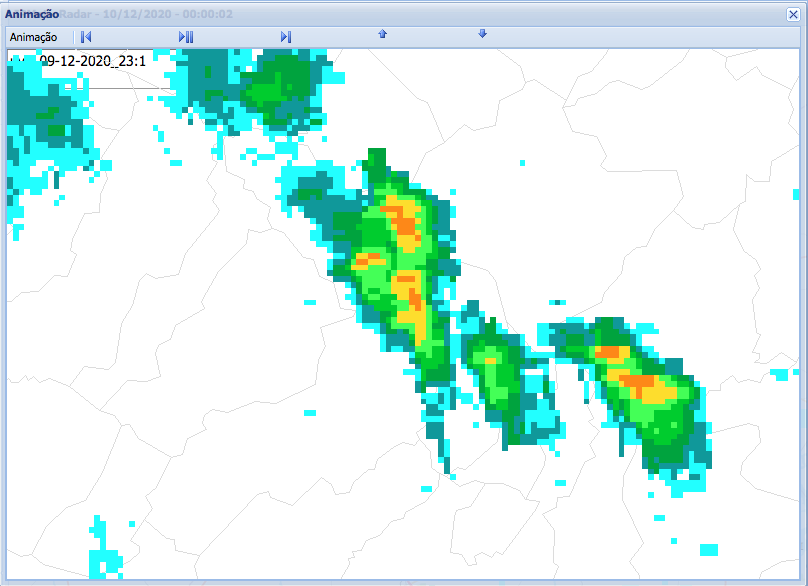808x586 pixels.
Task: Select the orange spot on the central storm's left flank
Action: pos(367,259)
